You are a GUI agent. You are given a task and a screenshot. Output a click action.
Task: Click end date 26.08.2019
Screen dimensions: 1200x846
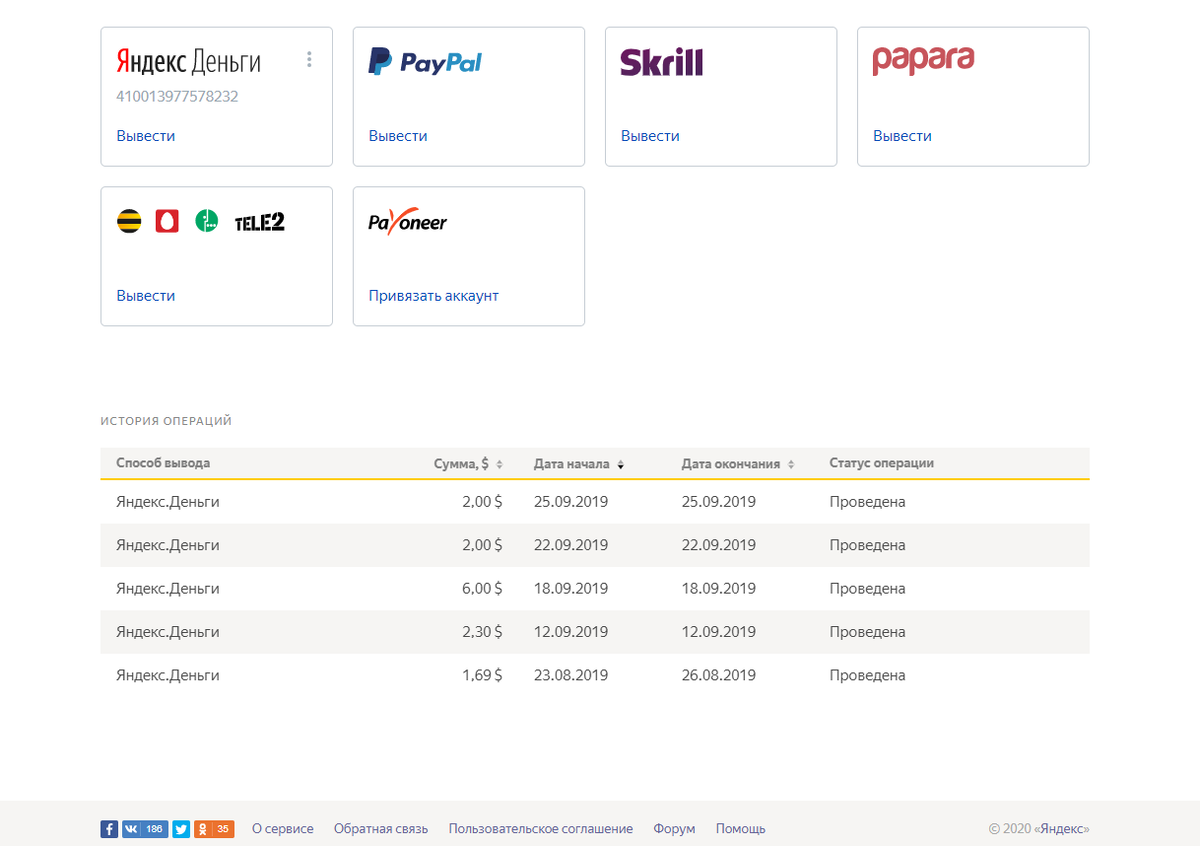pyautogui.click(x=719, y=676)
